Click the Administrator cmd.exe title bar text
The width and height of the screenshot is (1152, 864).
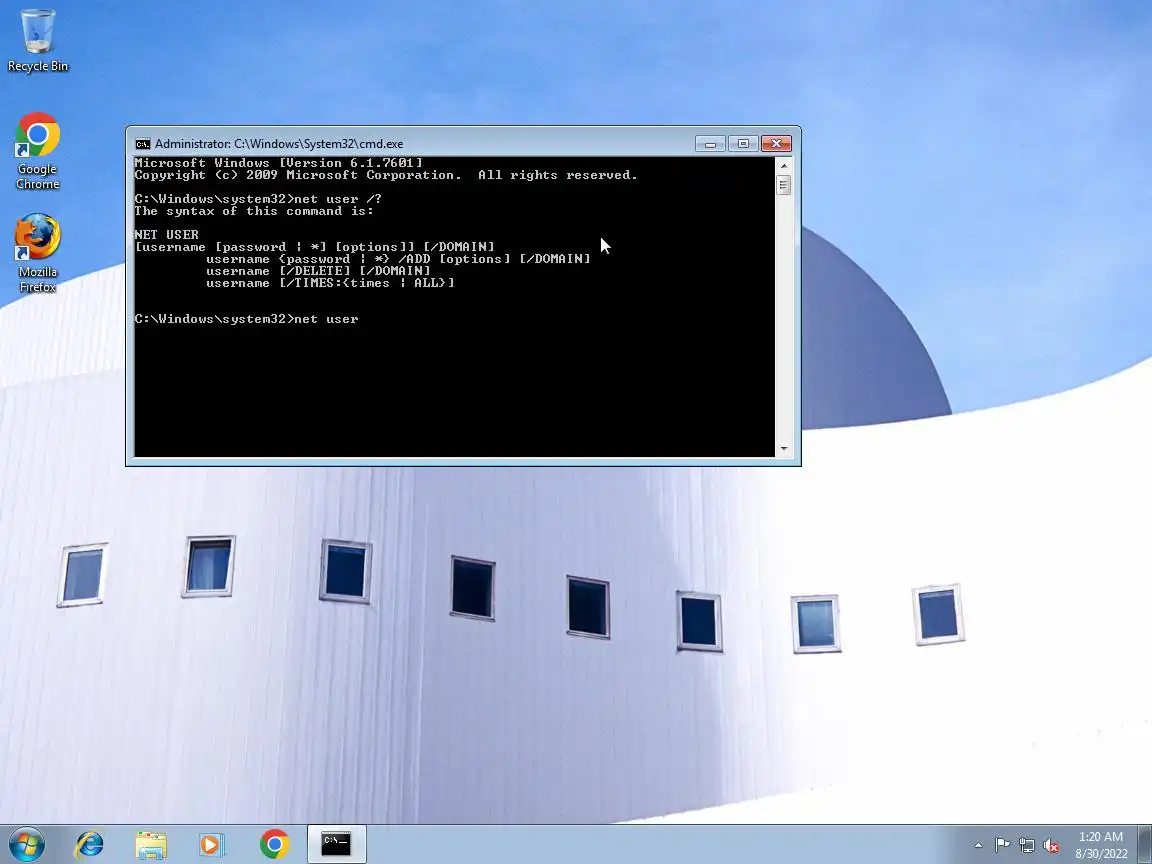point(279,144)
